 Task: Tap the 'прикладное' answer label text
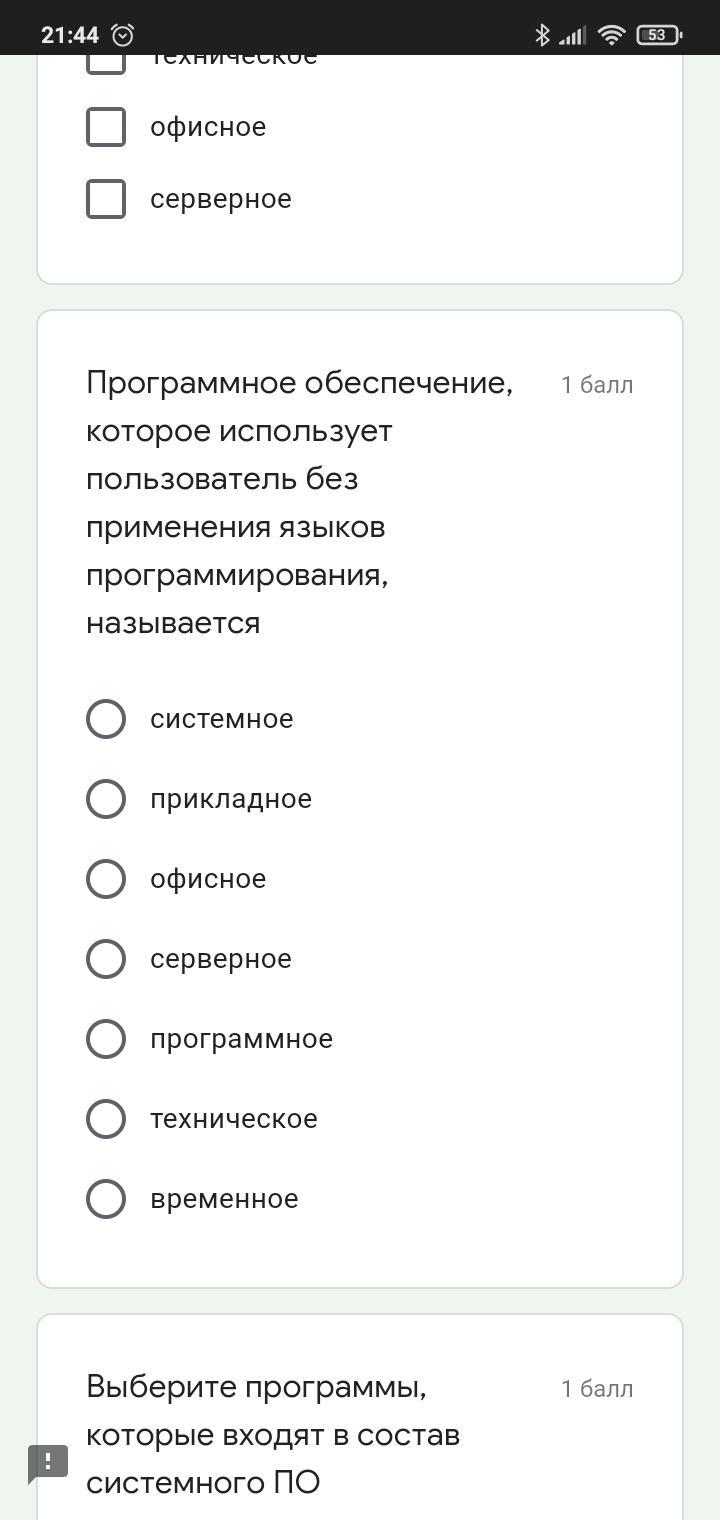pos(231,799)
